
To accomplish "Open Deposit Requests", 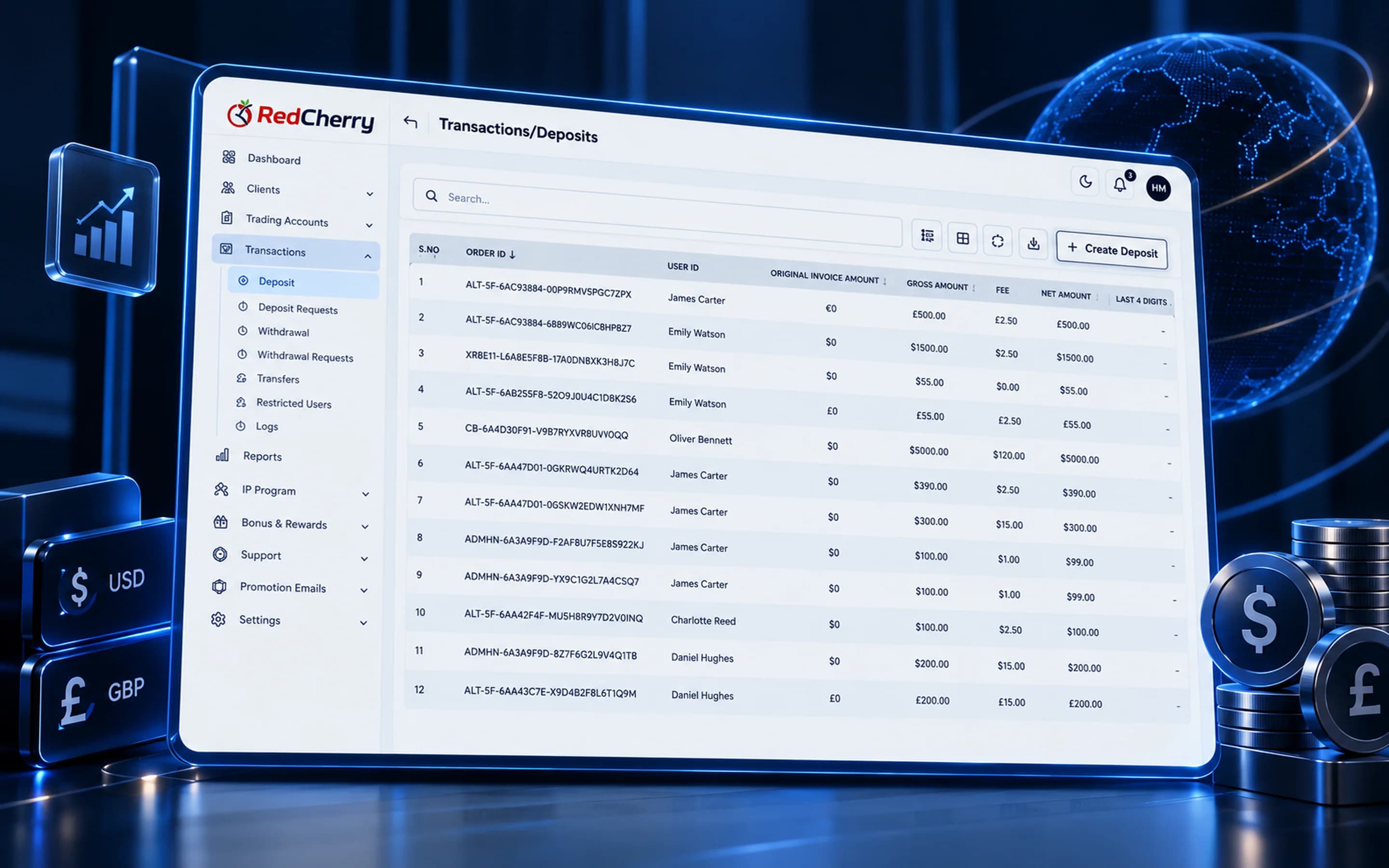I will [298, 309].
